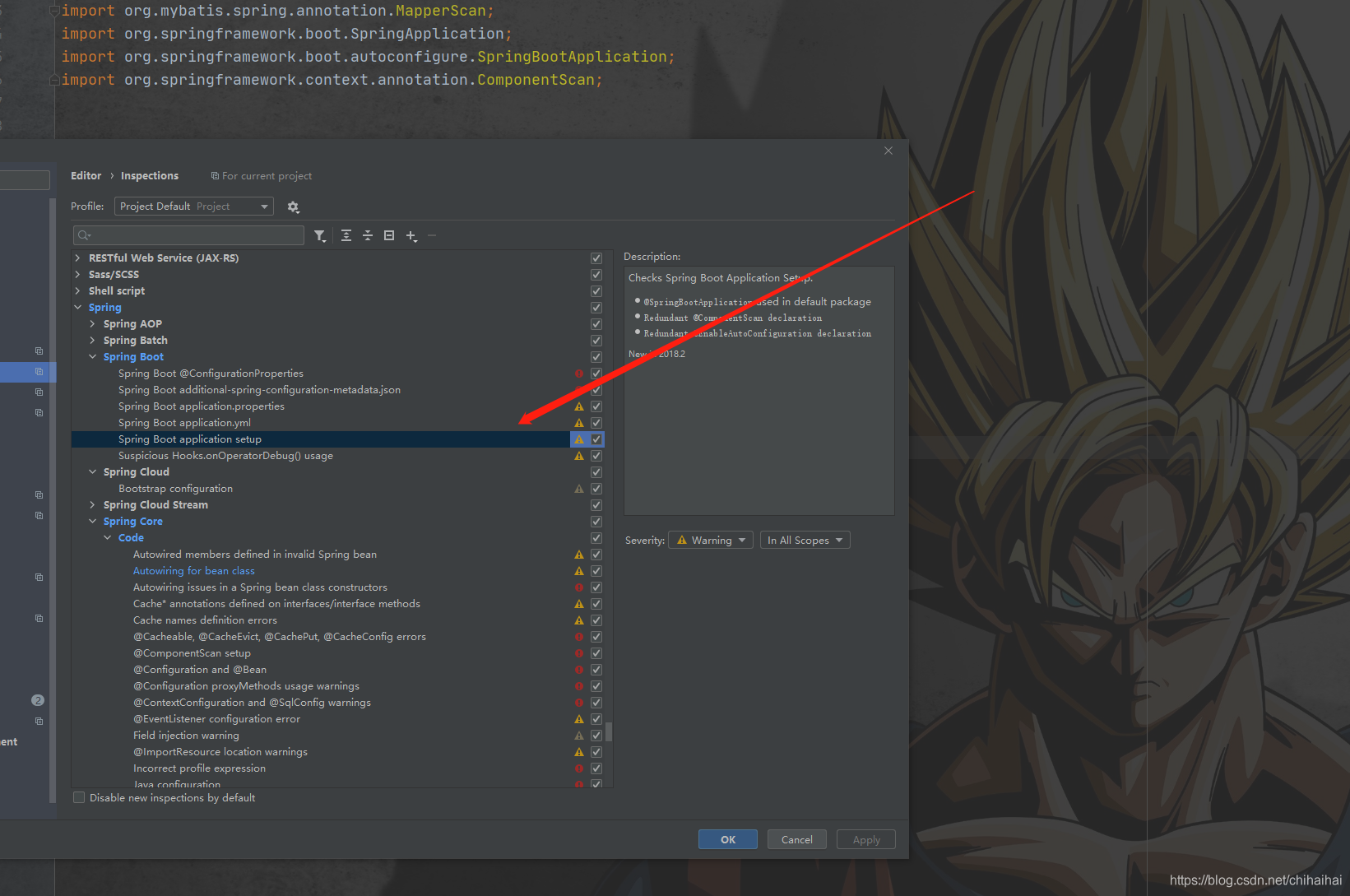Open the Profile Project Default dropdown
The height and width of the screenshot is (896, 1350).
click(x=194, y=207)
